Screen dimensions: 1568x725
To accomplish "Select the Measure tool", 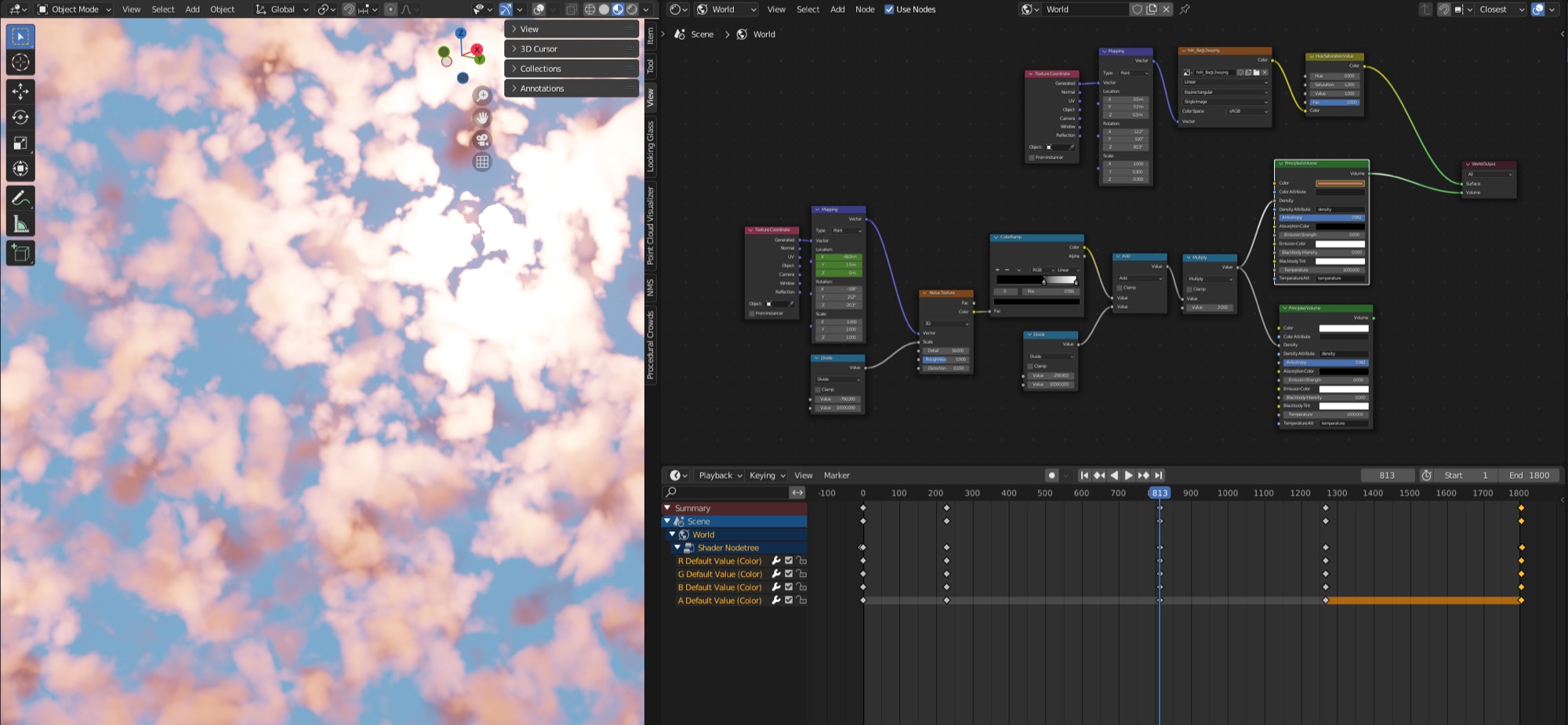I will [20, 225].
